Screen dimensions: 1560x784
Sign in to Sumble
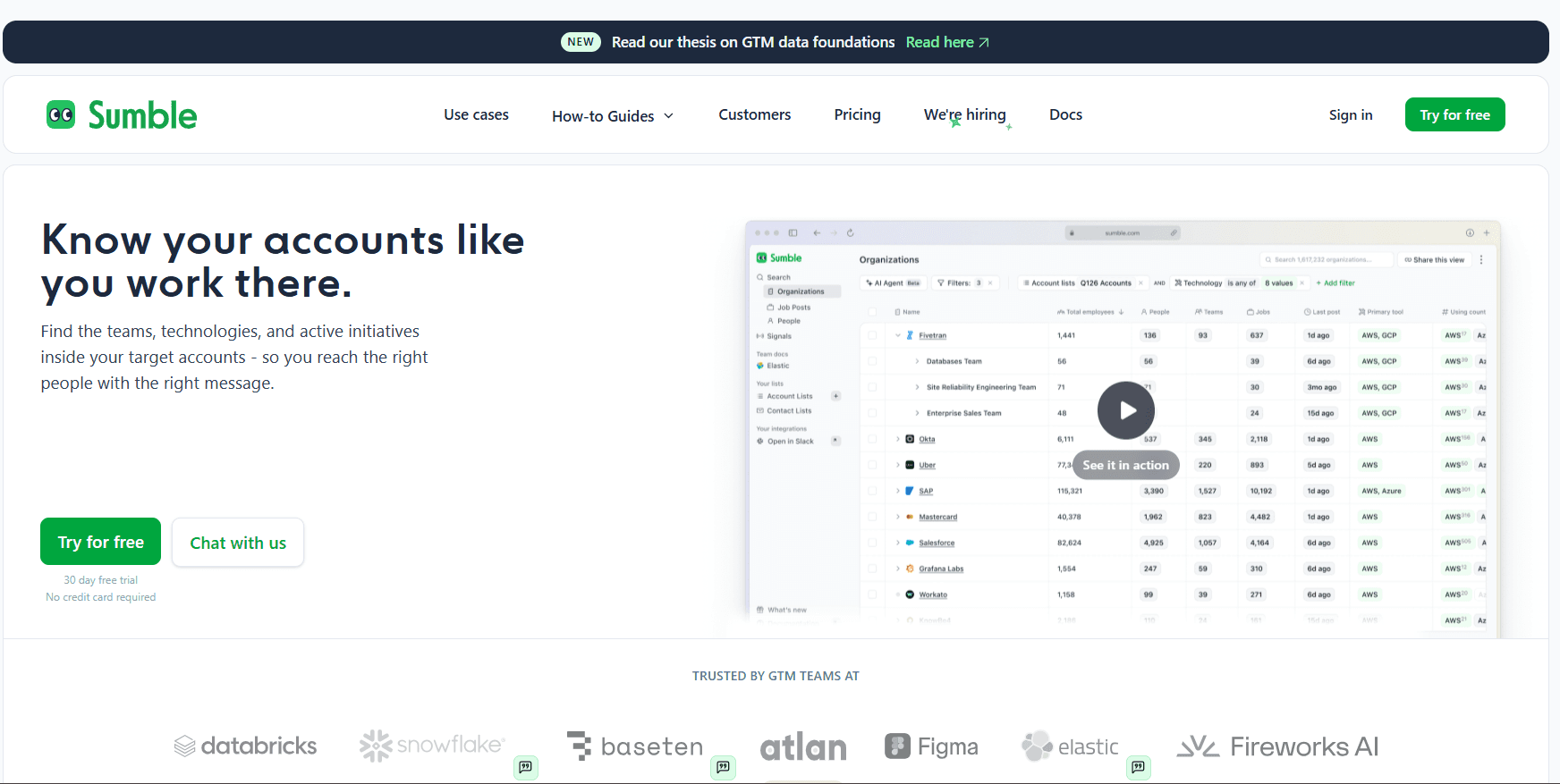pos(1351,114)
